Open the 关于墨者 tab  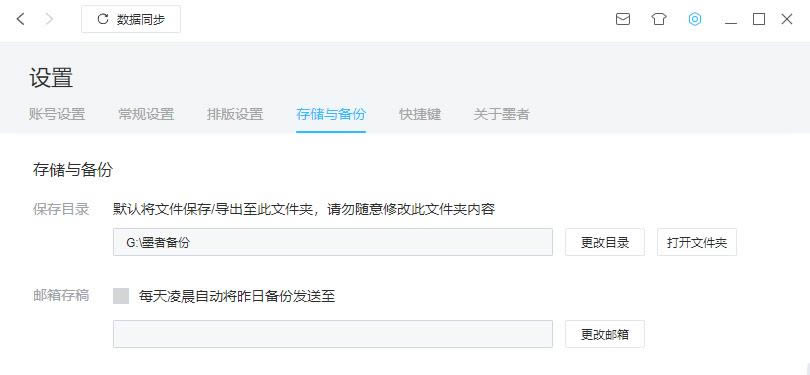click(502, 114)
